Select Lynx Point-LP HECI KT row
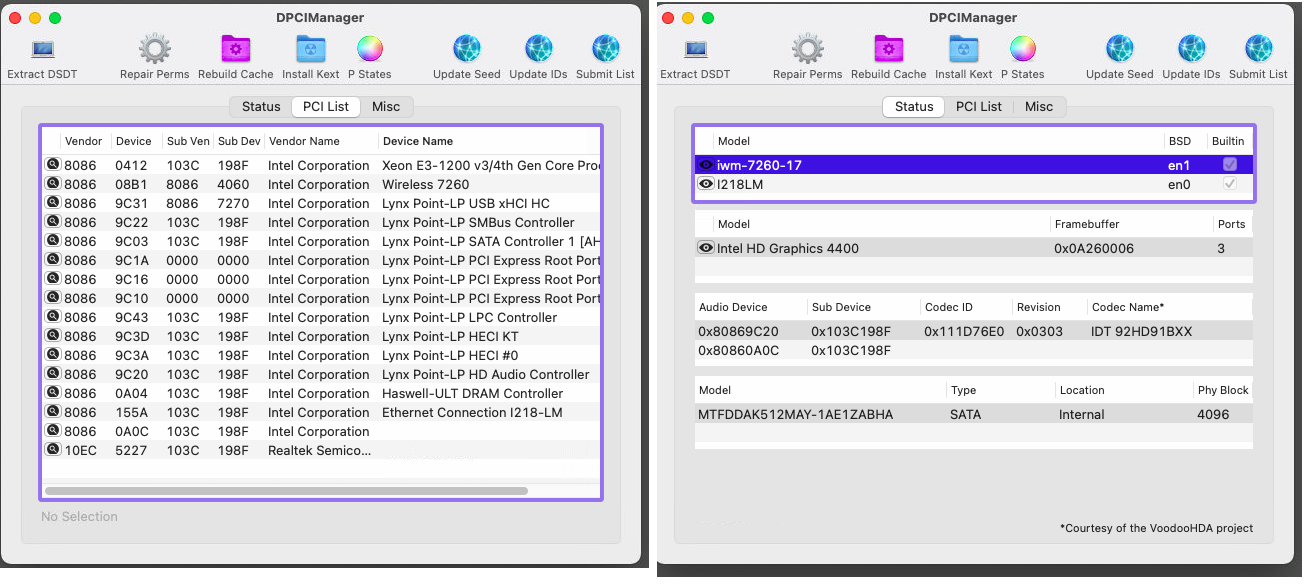1310x585 pixels. [321, 336]
